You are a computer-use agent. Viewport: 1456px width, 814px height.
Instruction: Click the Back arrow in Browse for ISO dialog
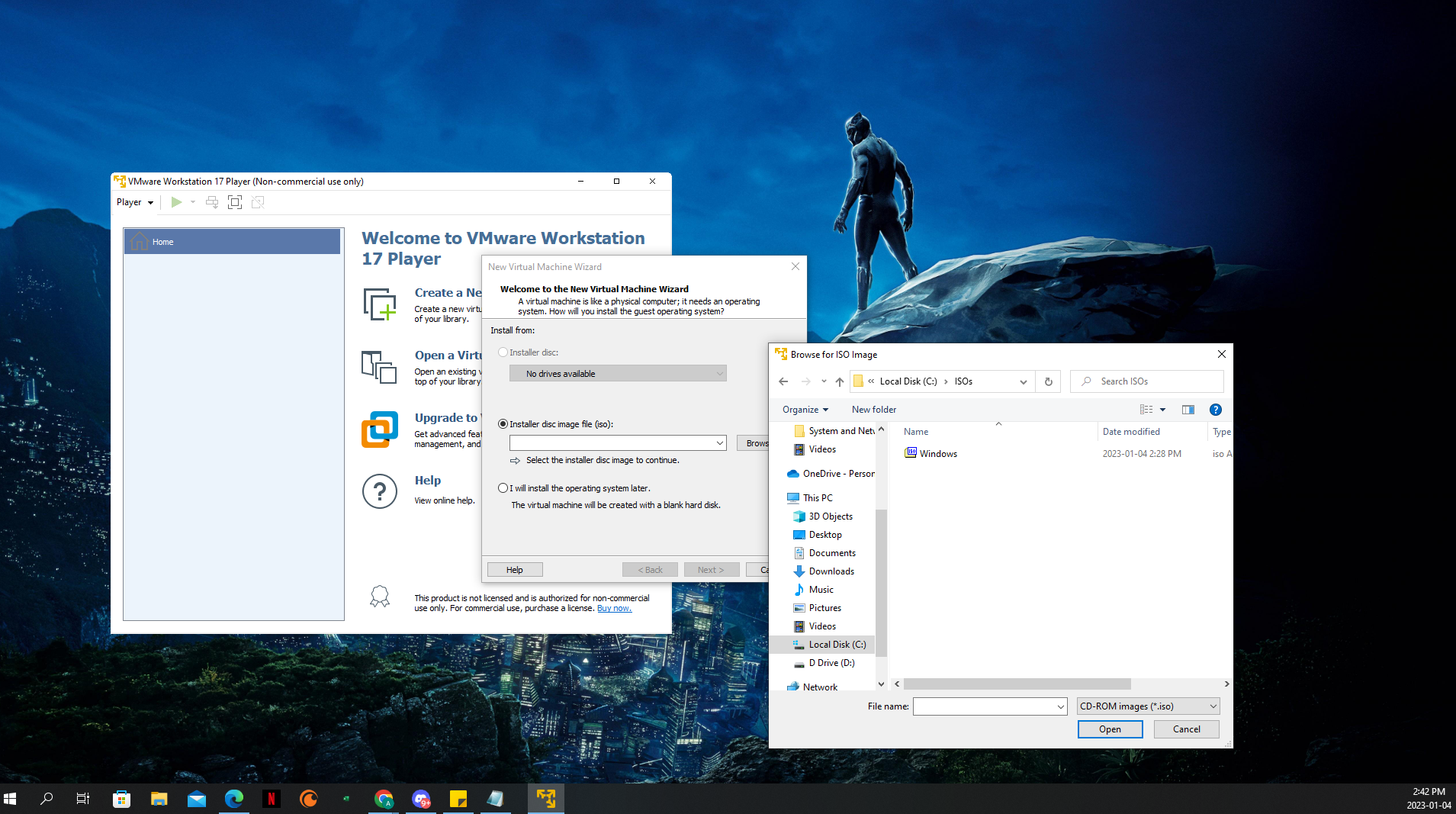(x=783, y=381)
